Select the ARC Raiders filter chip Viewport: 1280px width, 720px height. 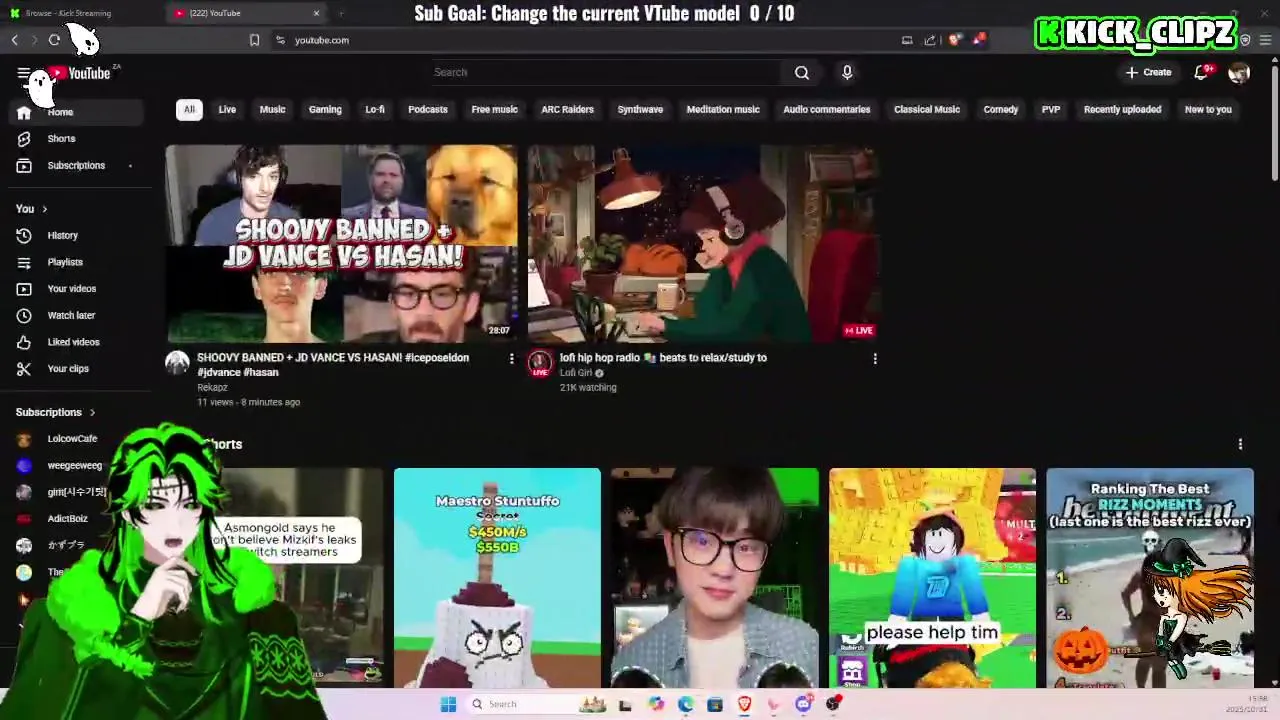[x=567, y=109]
